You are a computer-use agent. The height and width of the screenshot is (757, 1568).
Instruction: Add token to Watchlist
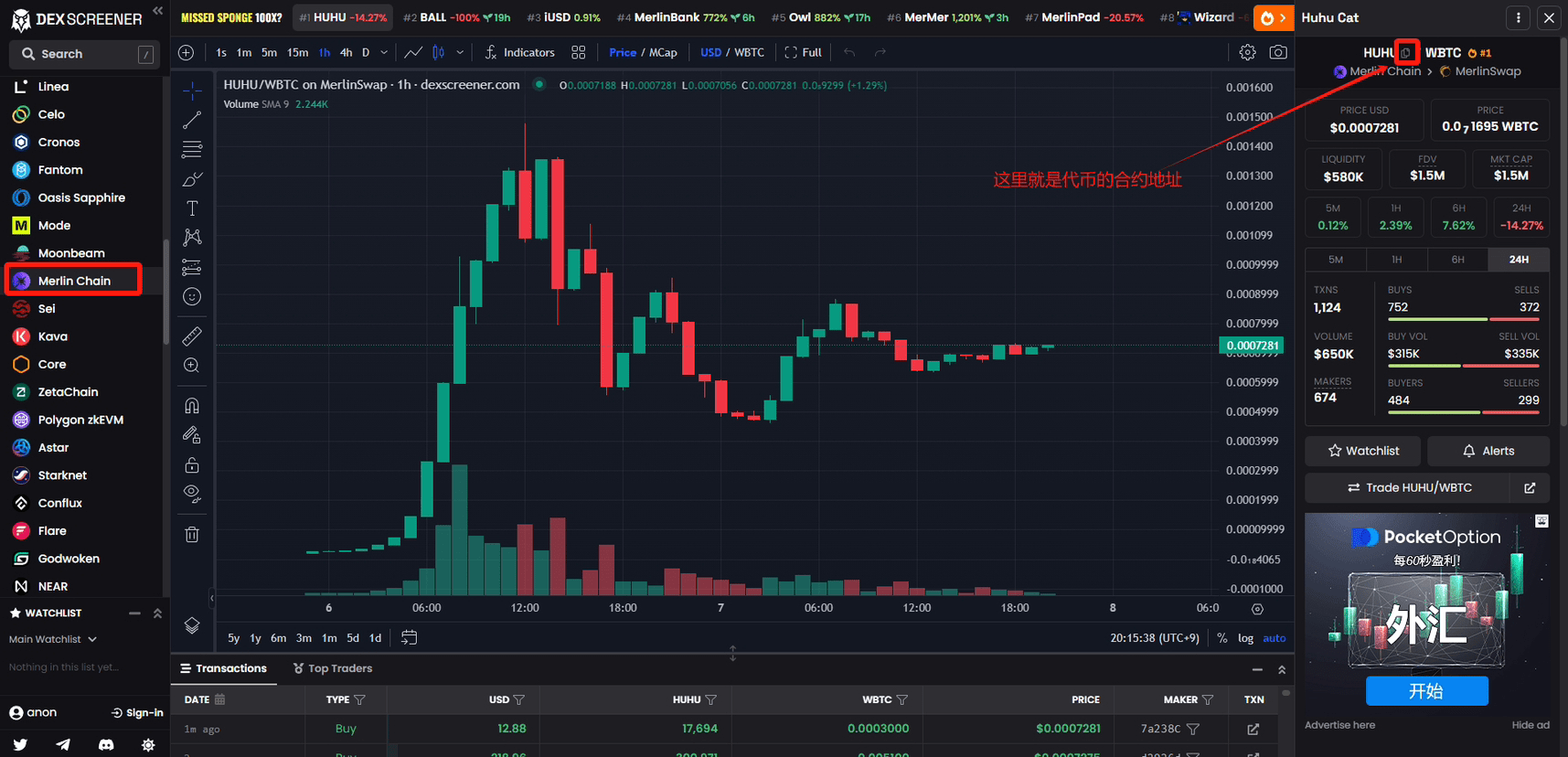(1363, 451)
